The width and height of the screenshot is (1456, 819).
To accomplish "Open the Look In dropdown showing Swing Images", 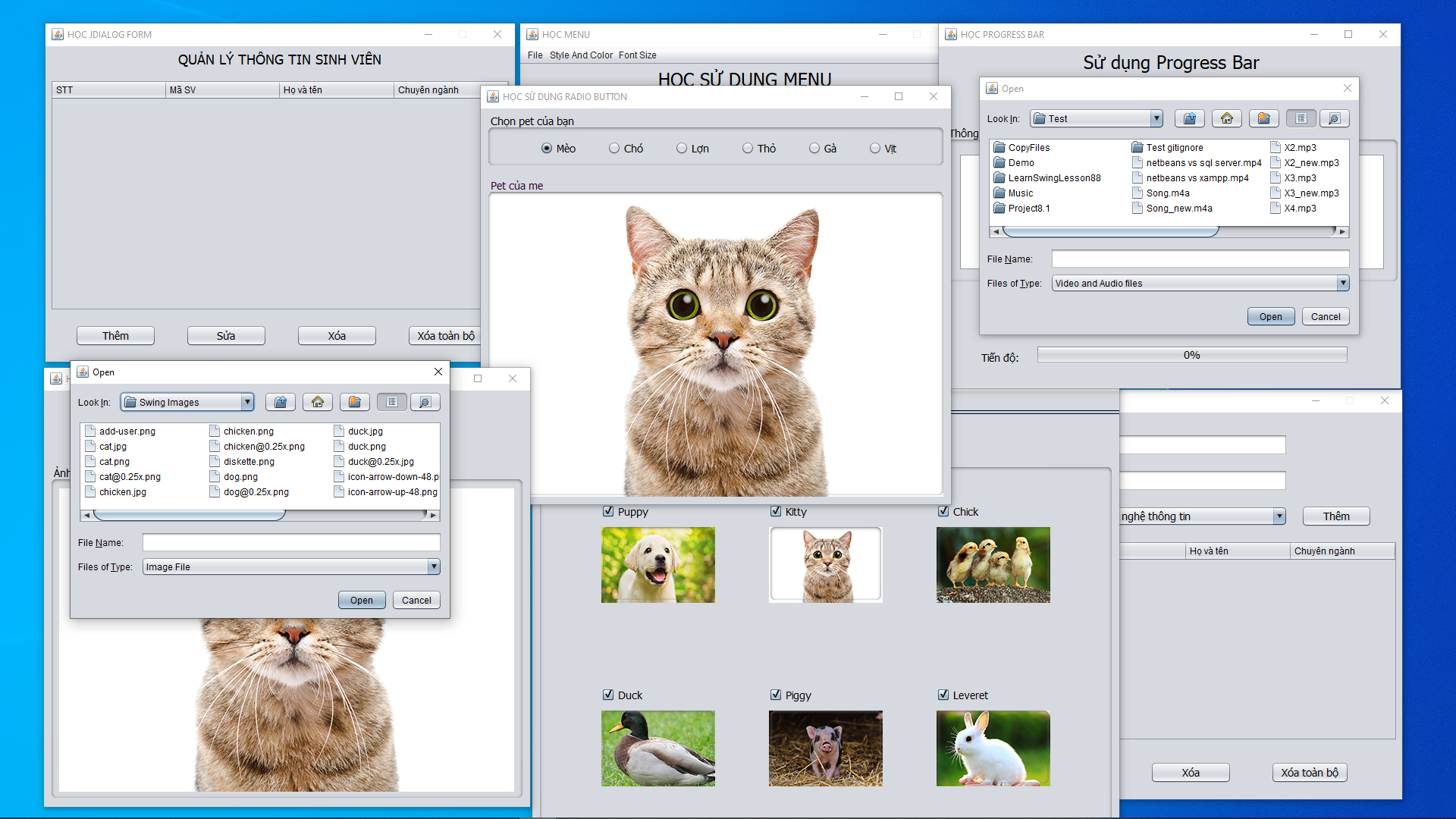I will 246,402.
